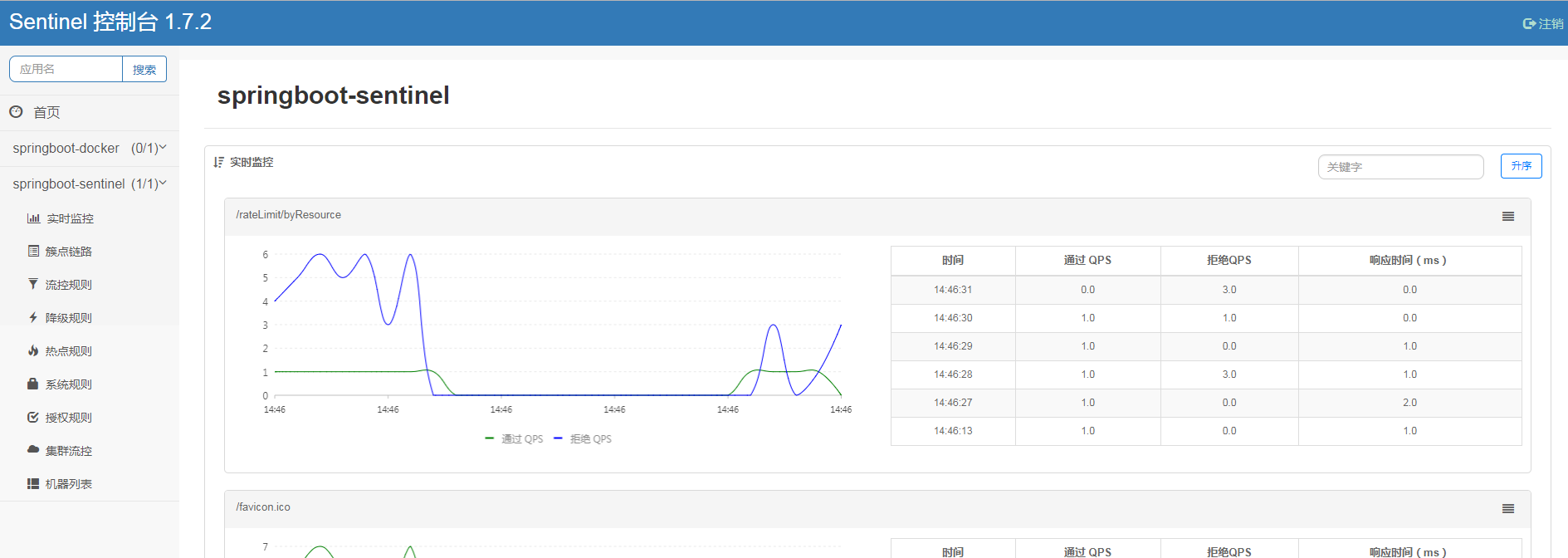Open 簇点链路 in the sidebar

pyautogui.click(x=69, y=252)
